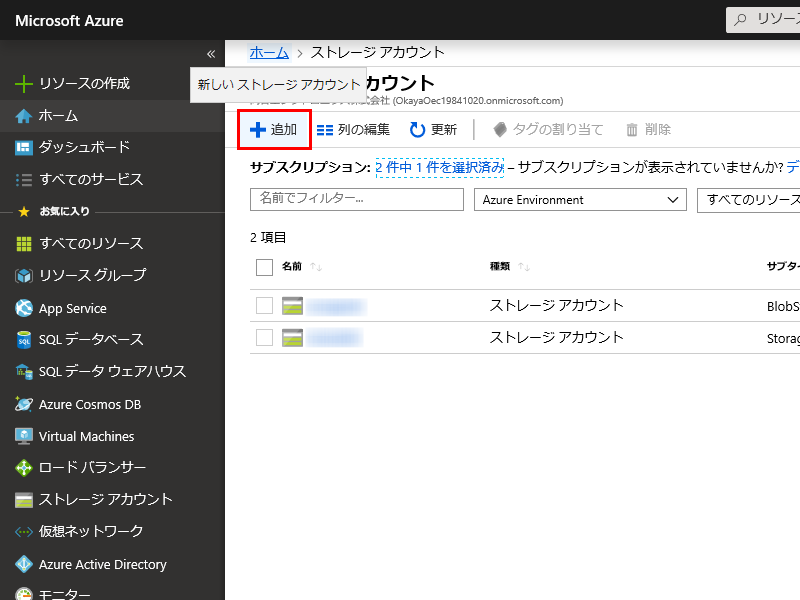
Task: Click 列の編集 button
Action: point(353,130)
